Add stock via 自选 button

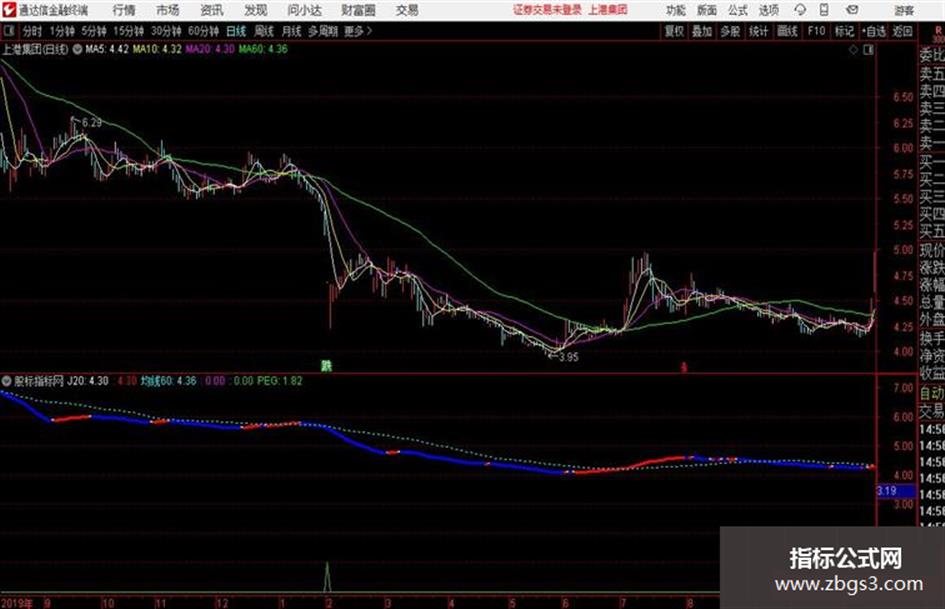(x=874, y=31)
